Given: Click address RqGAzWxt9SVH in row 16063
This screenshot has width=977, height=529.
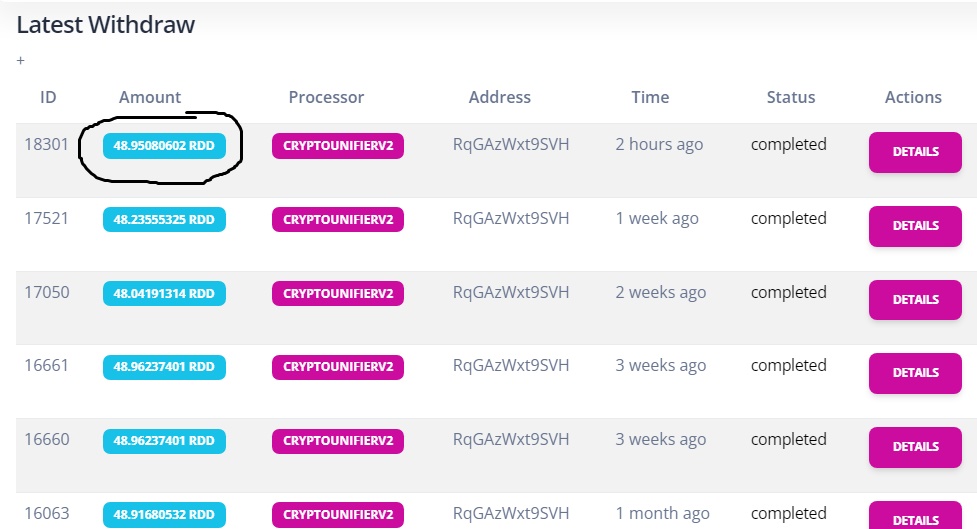Looking at the screenshot, I should (511, 514).
